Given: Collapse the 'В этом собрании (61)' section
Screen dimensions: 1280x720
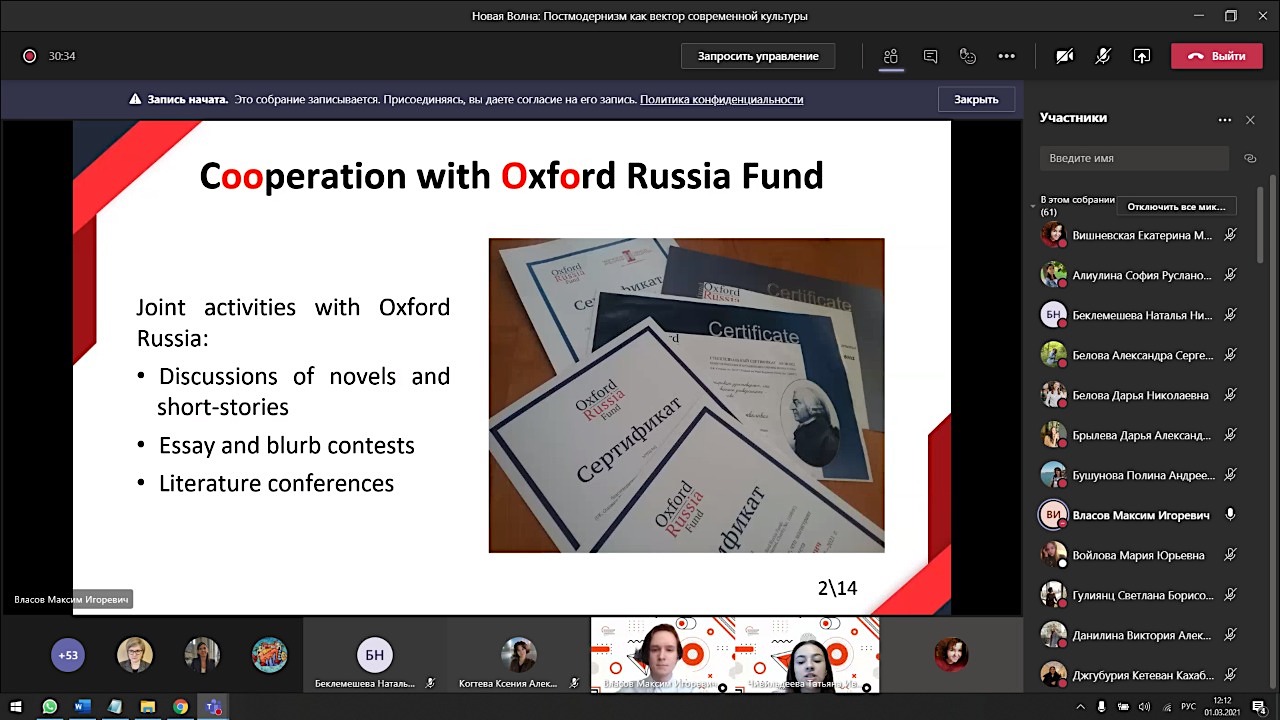Looking at the screenshot, I should tap(1033, 206).
